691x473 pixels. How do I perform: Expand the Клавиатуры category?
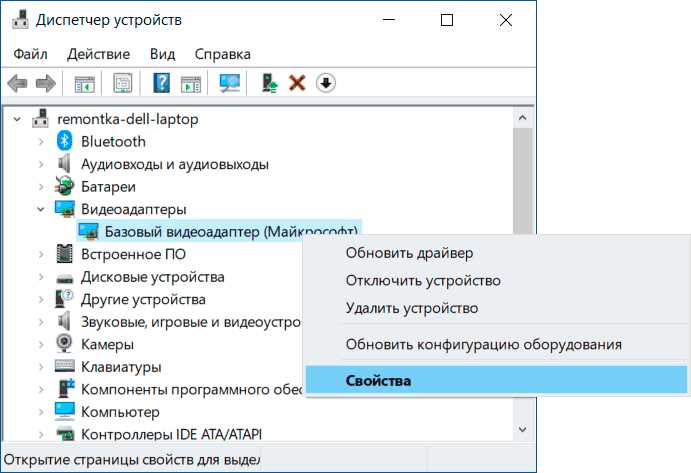41,367
